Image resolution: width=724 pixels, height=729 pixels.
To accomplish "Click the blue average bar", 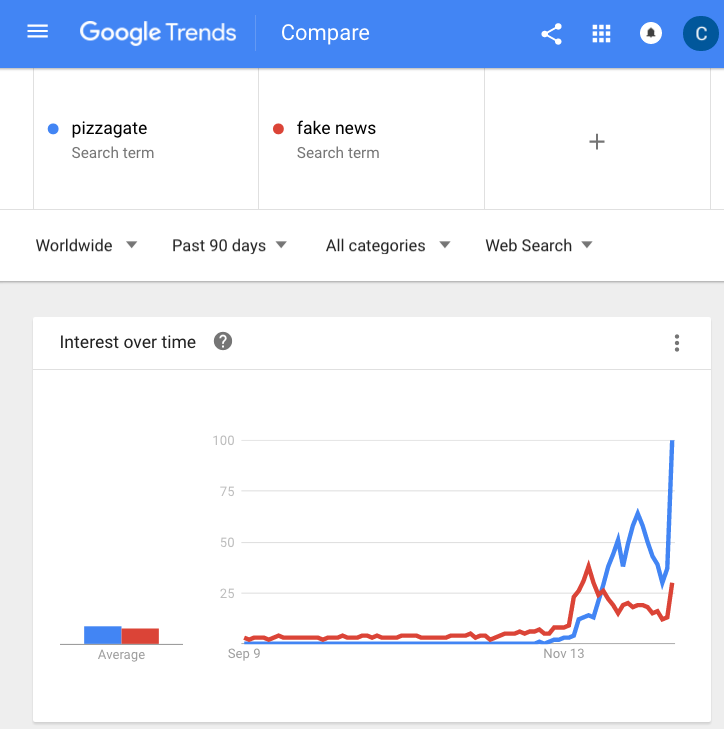I will pyautogui.click(x=103, y=635).
